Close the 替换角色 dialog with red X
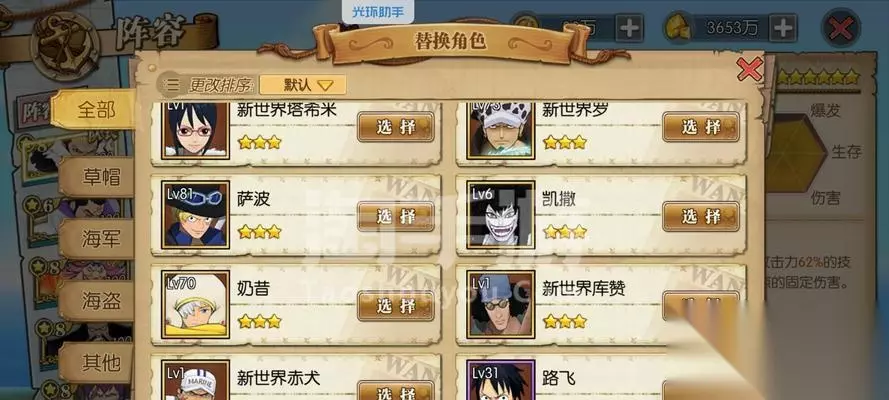 750,69
